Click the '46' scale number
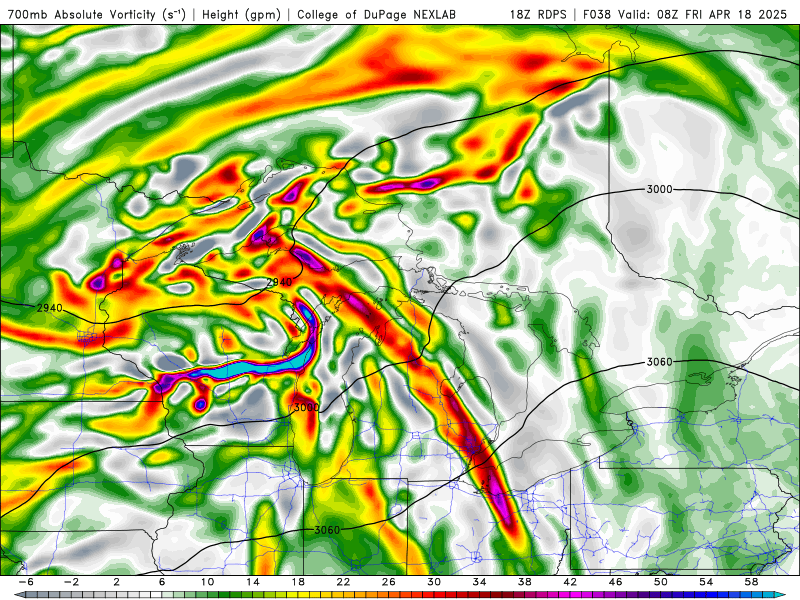Viewport: 800px width, 600px height. 615,582
